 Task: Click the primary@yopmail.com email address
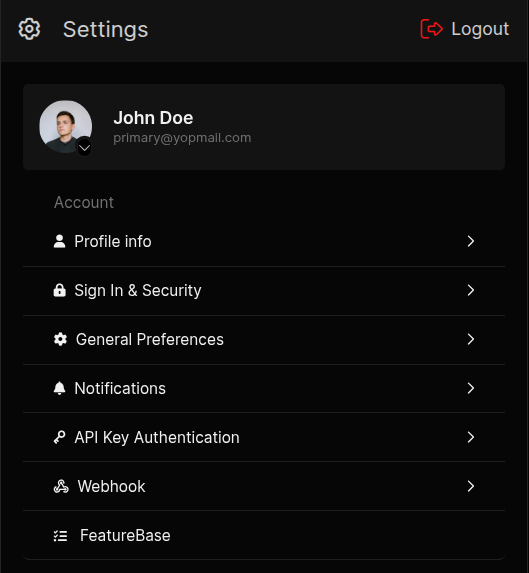[182, 138]
